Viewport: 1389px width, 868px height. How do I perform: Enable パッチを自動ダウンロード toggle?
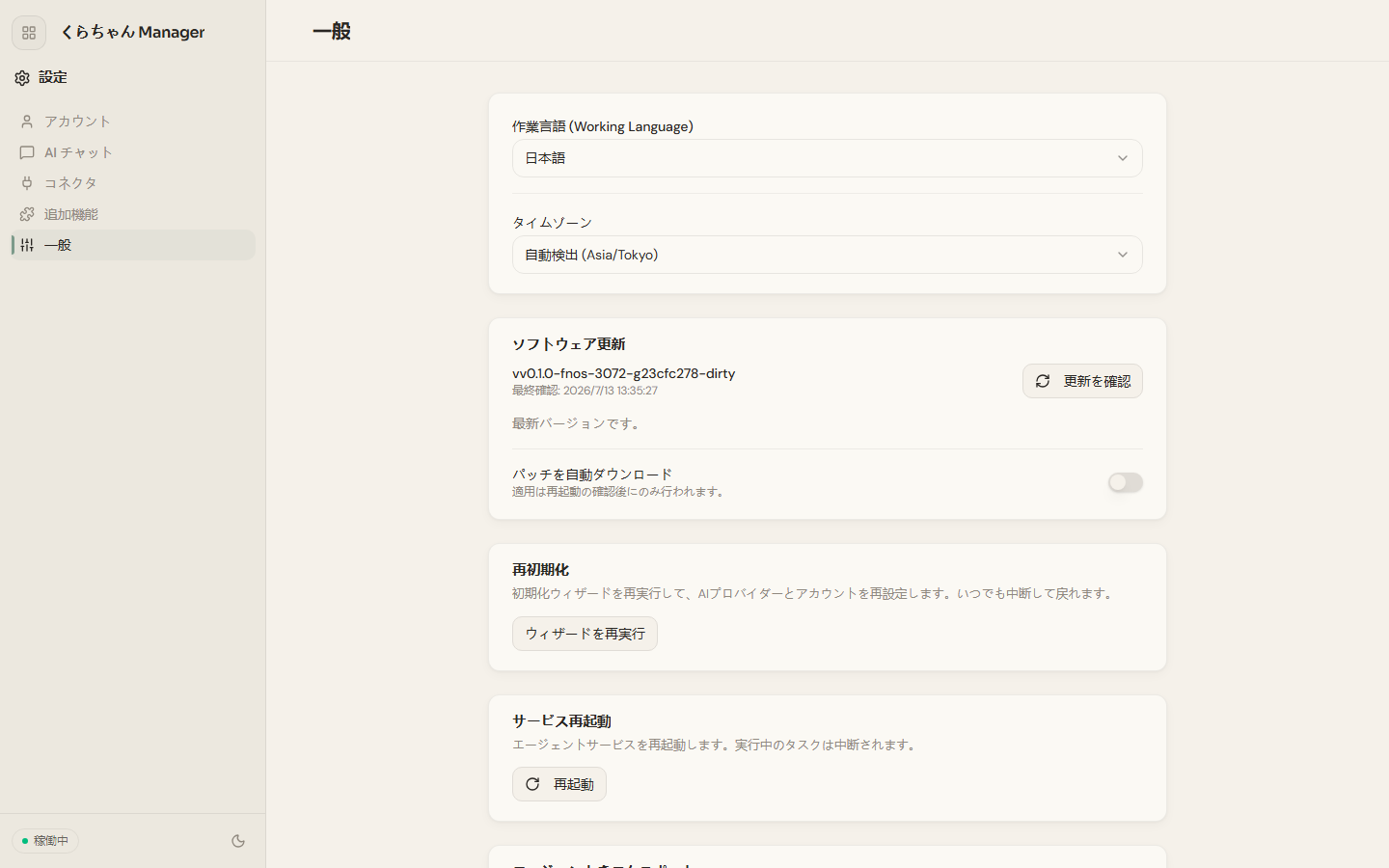pyautogui.click(x=1125, y=482)
